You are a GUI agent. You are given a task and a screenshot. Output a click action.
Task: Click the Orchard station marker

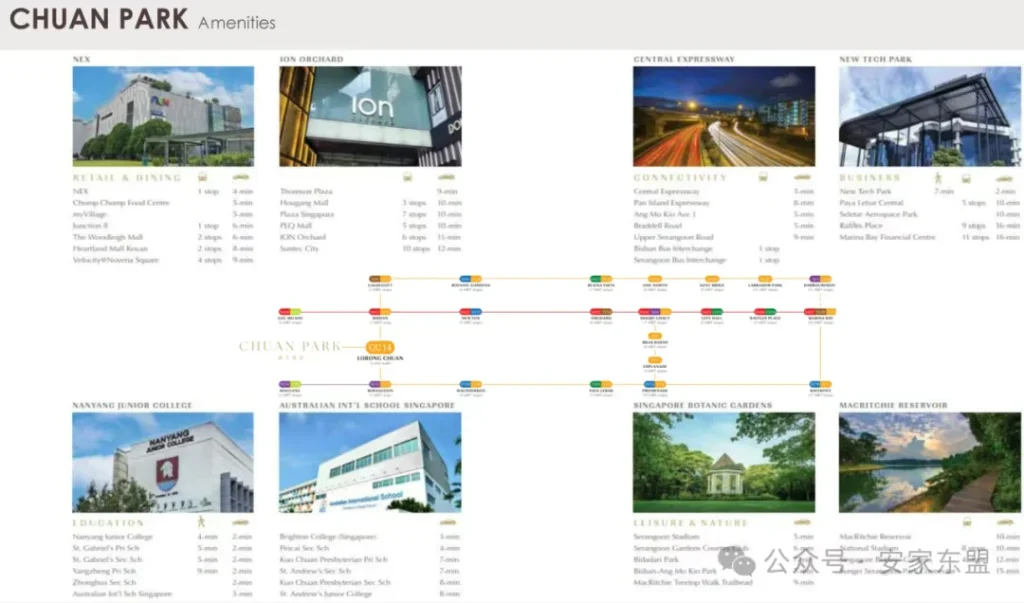pyautogui.click(x=601, y=312)
